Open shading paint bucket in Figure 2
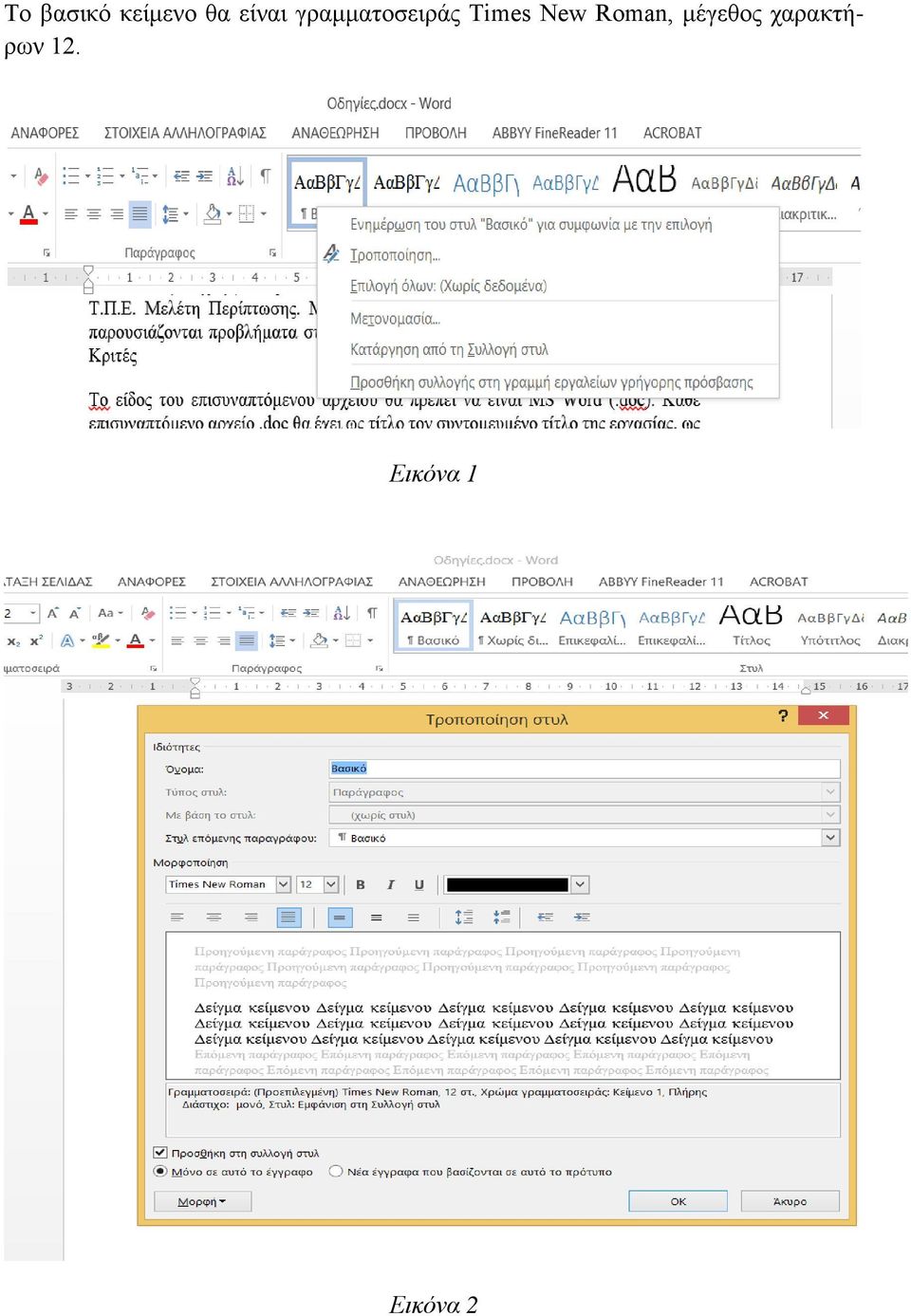Image resolution: width=911 pixels, height=1316 pixels. 320,641
